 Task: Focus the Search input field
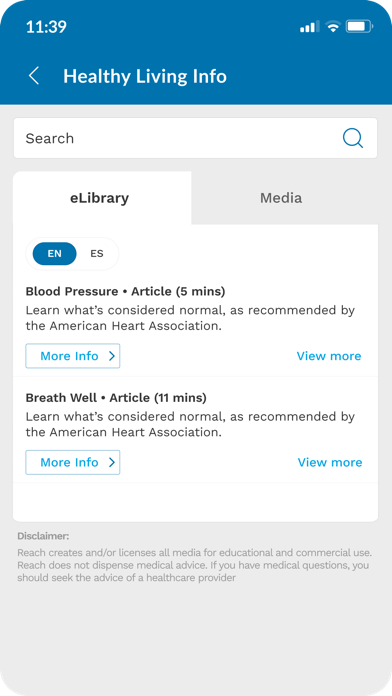tap(195, 138)
